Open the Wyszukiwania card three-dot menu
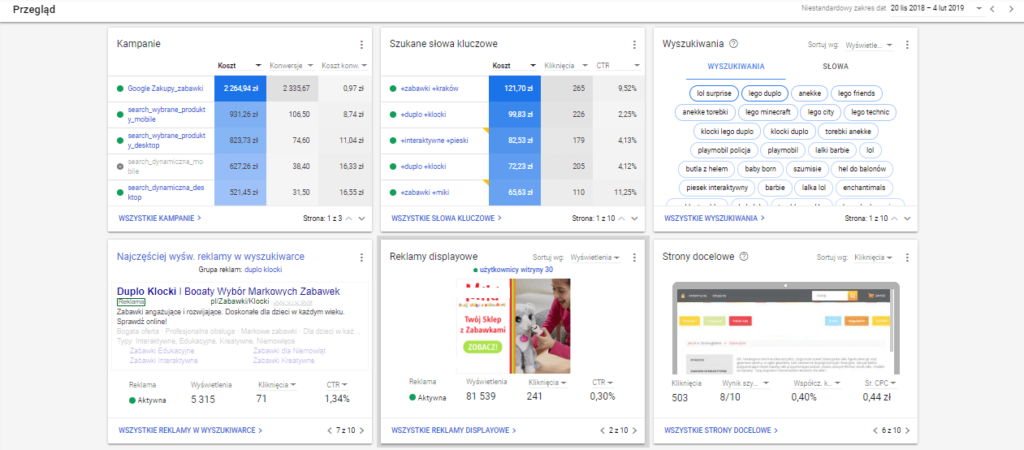Image resolution: width=1024 pixels, height=450 pixels. [x=907, y=44]
